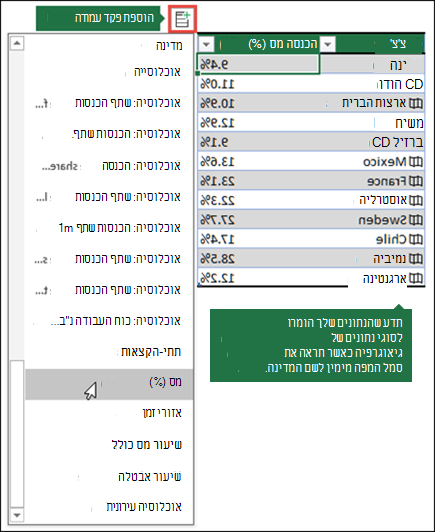This screenshot has width=435, height=532.
Task: Click the map icon beside אוסטרליה
Action: click(x=416, y=201)
